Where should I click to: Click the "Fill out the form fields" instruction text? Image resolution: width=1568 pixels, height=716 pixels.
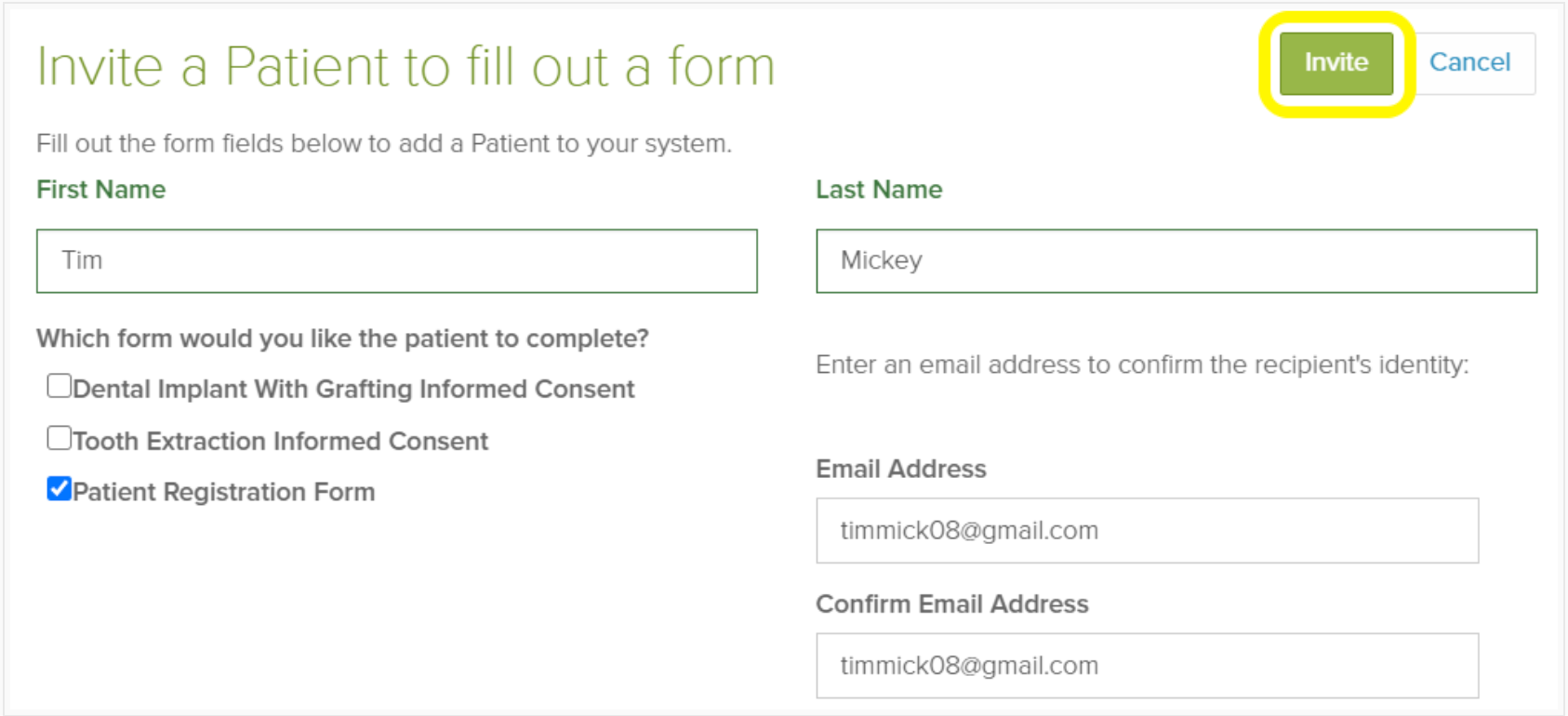[x=384, y=144]
